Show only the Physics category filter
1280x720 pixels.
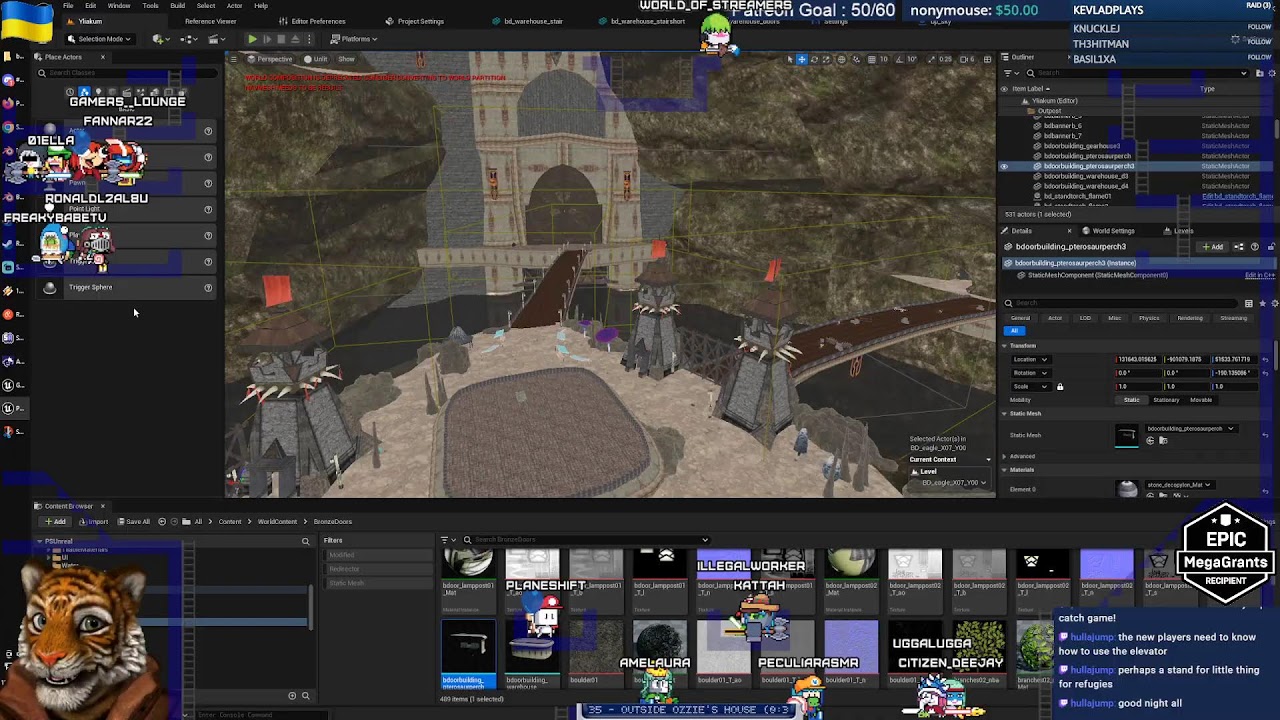point(1149,318)
